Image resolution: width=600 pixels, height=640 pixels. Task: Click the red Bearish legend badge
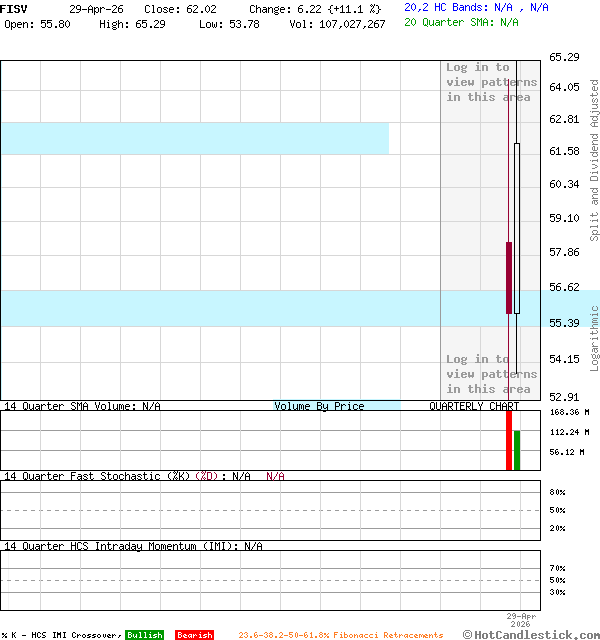[194, 635]
